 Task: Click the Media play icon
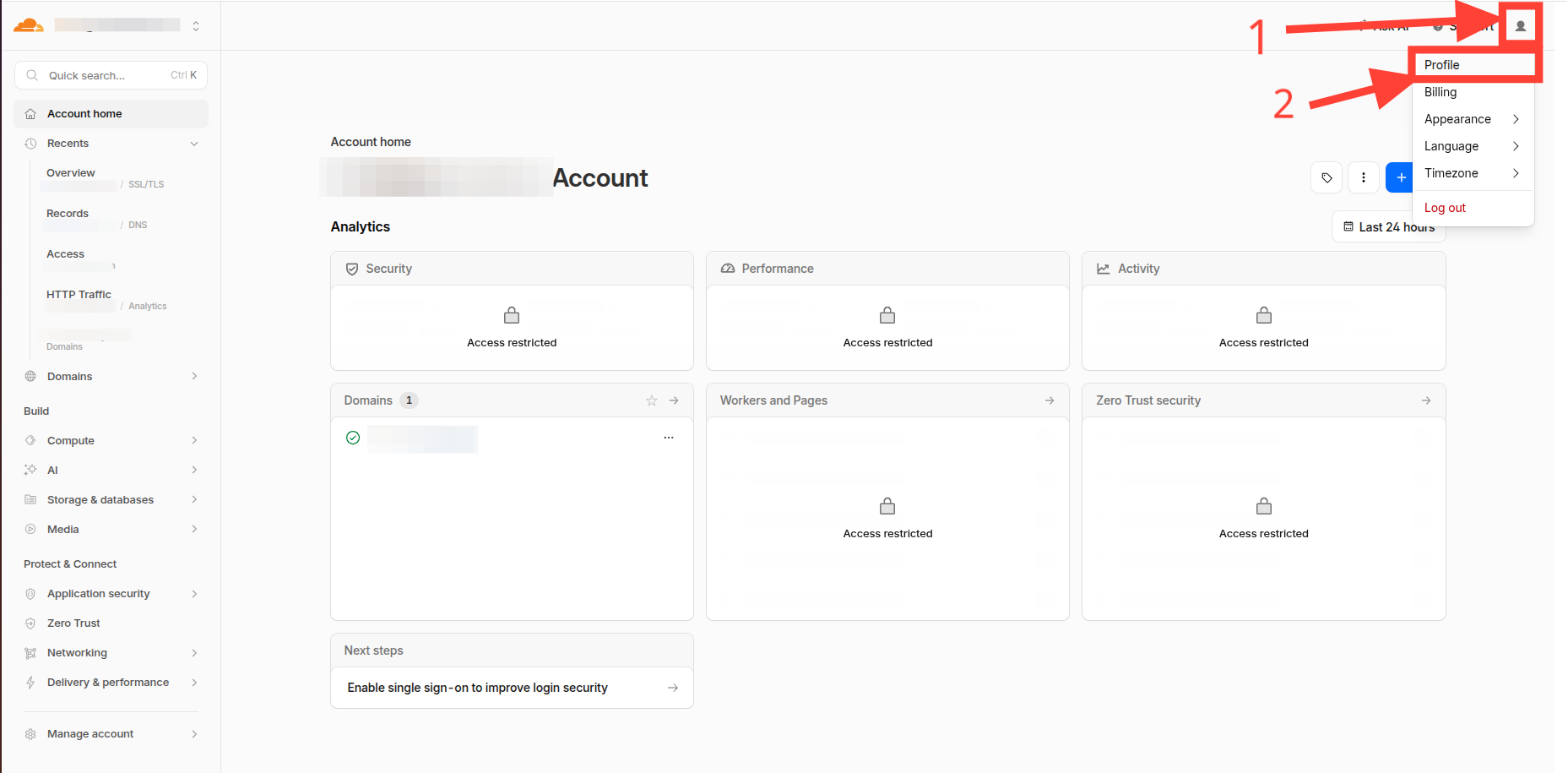click(x=30, y=530)
